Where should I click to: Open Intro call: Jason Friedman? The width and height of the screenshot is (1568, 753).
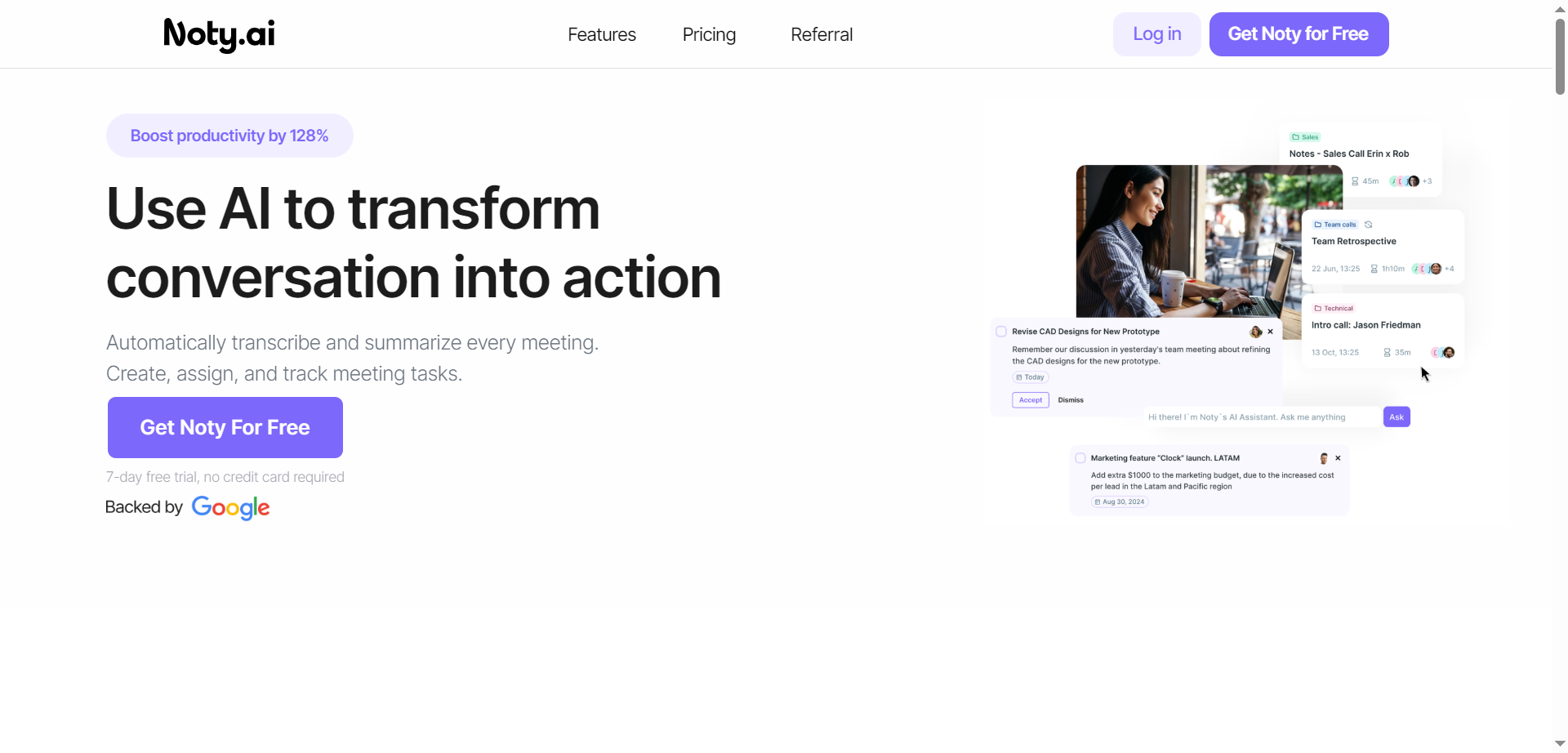(x=1366, y=325)
